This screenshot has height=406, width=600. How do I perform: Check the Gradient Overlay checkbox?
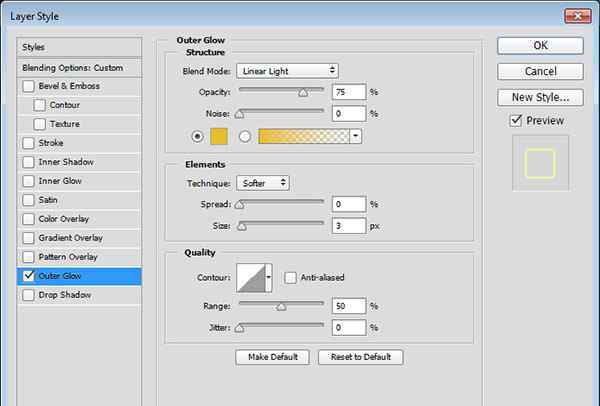coord(28,238)
